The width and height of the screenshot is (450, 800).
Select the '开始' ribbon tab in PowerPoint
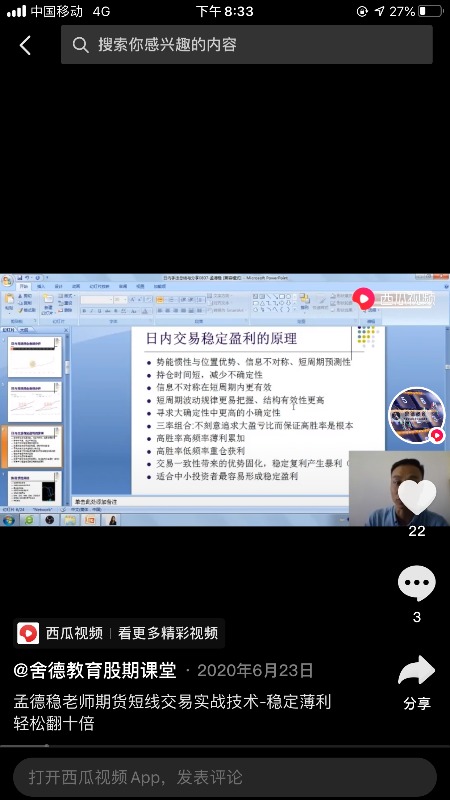tap(23, 287)
